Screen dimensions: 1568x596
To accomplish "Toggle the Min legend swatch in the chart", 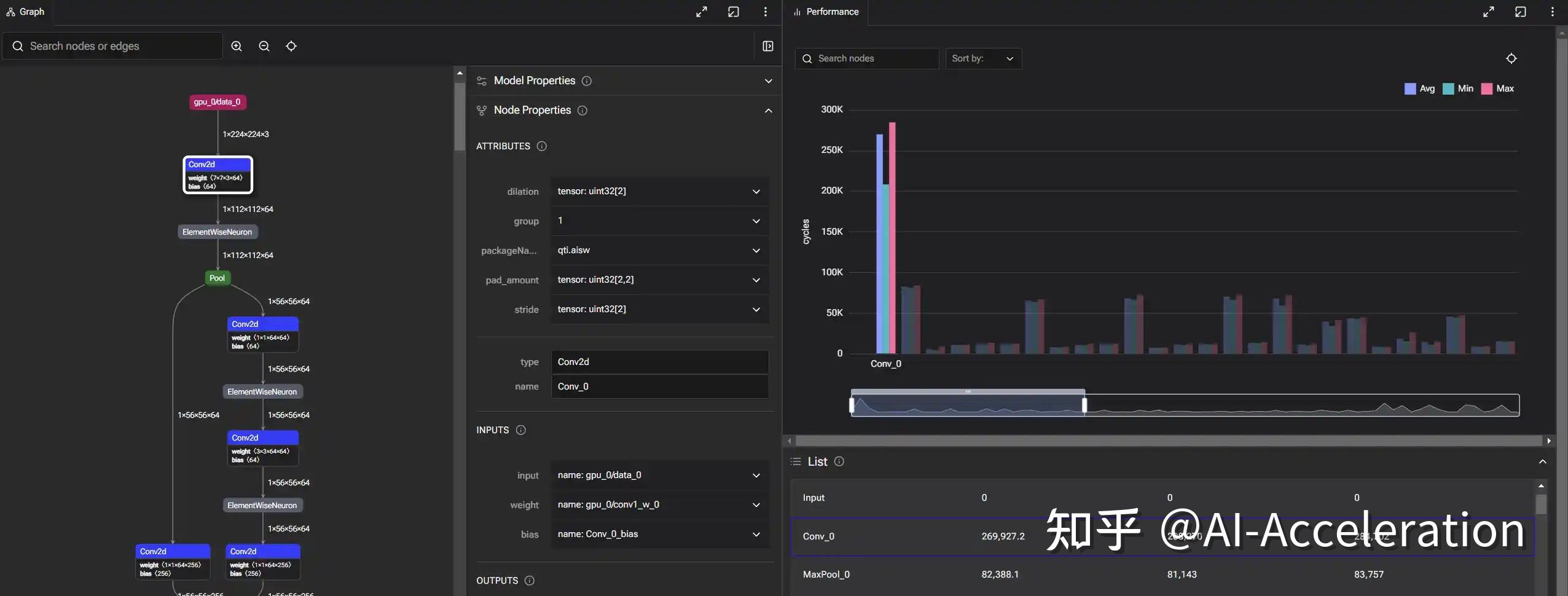I will (x=1449, y=88).
